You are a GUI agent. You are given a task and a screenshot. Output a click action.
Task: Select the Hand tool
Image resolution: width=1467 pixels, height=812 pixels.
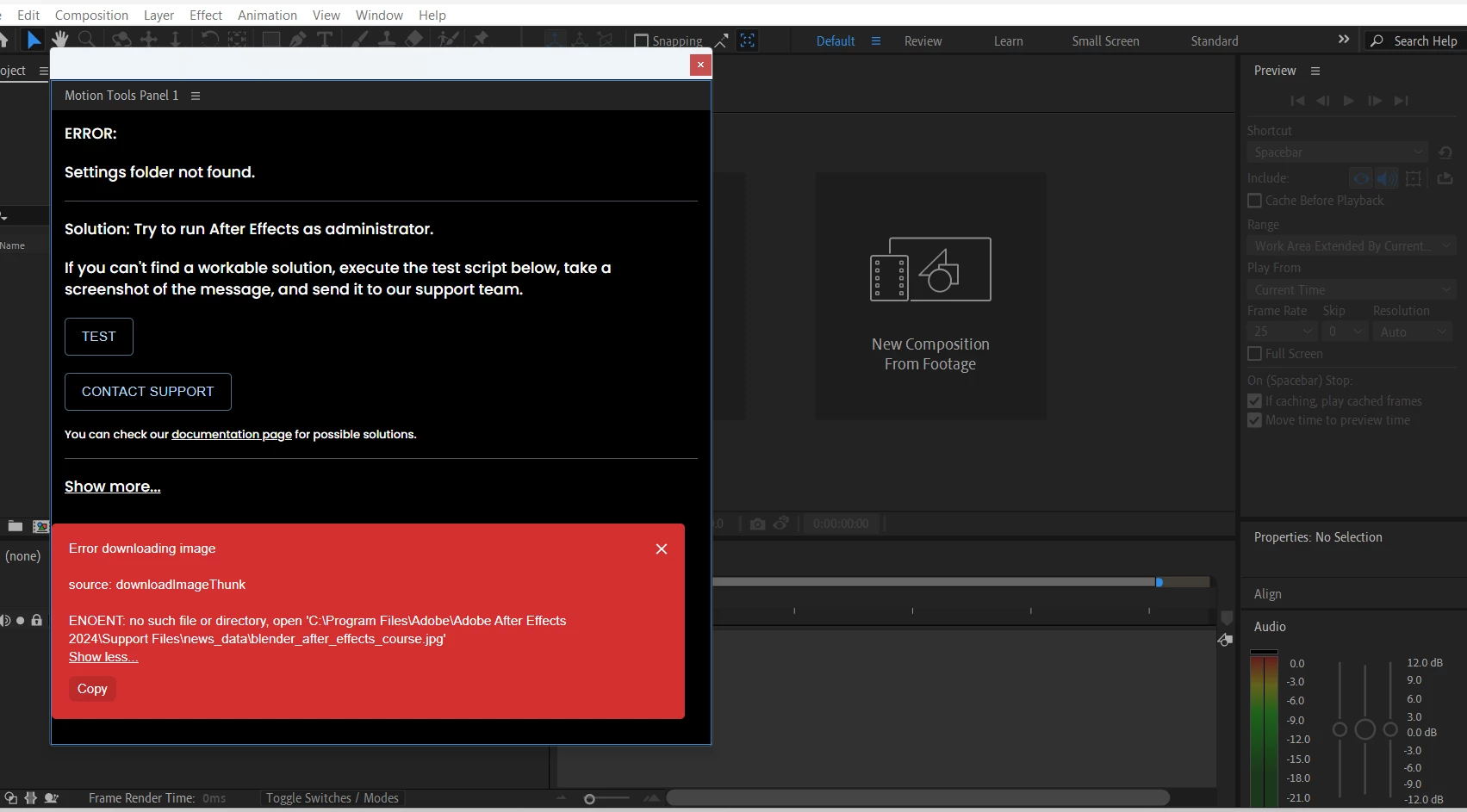(x=59, y=40)
